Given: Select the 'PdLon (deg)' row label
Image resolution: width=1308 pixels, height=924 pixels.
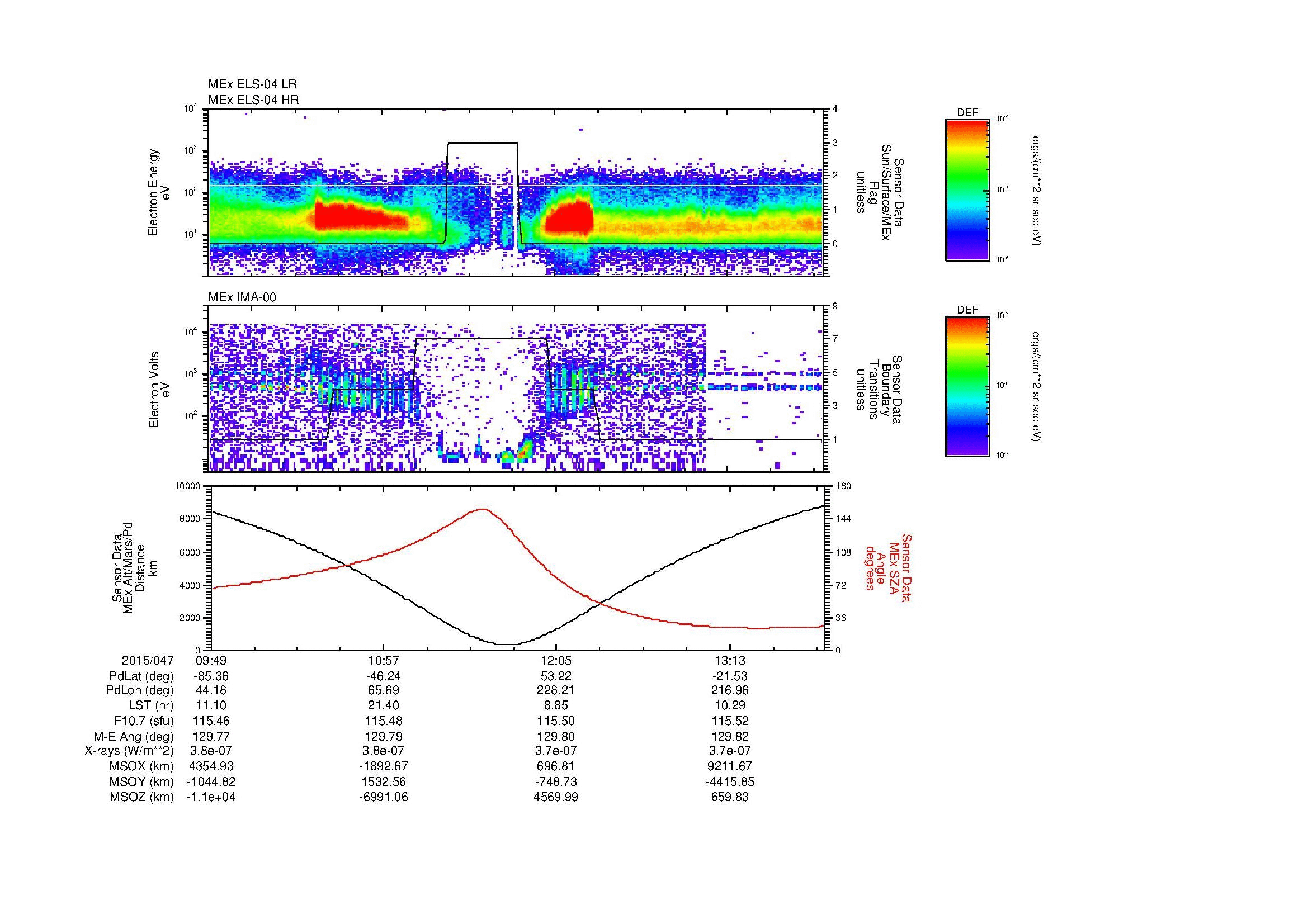Looking at the screenshot, I should pos(140,690).
